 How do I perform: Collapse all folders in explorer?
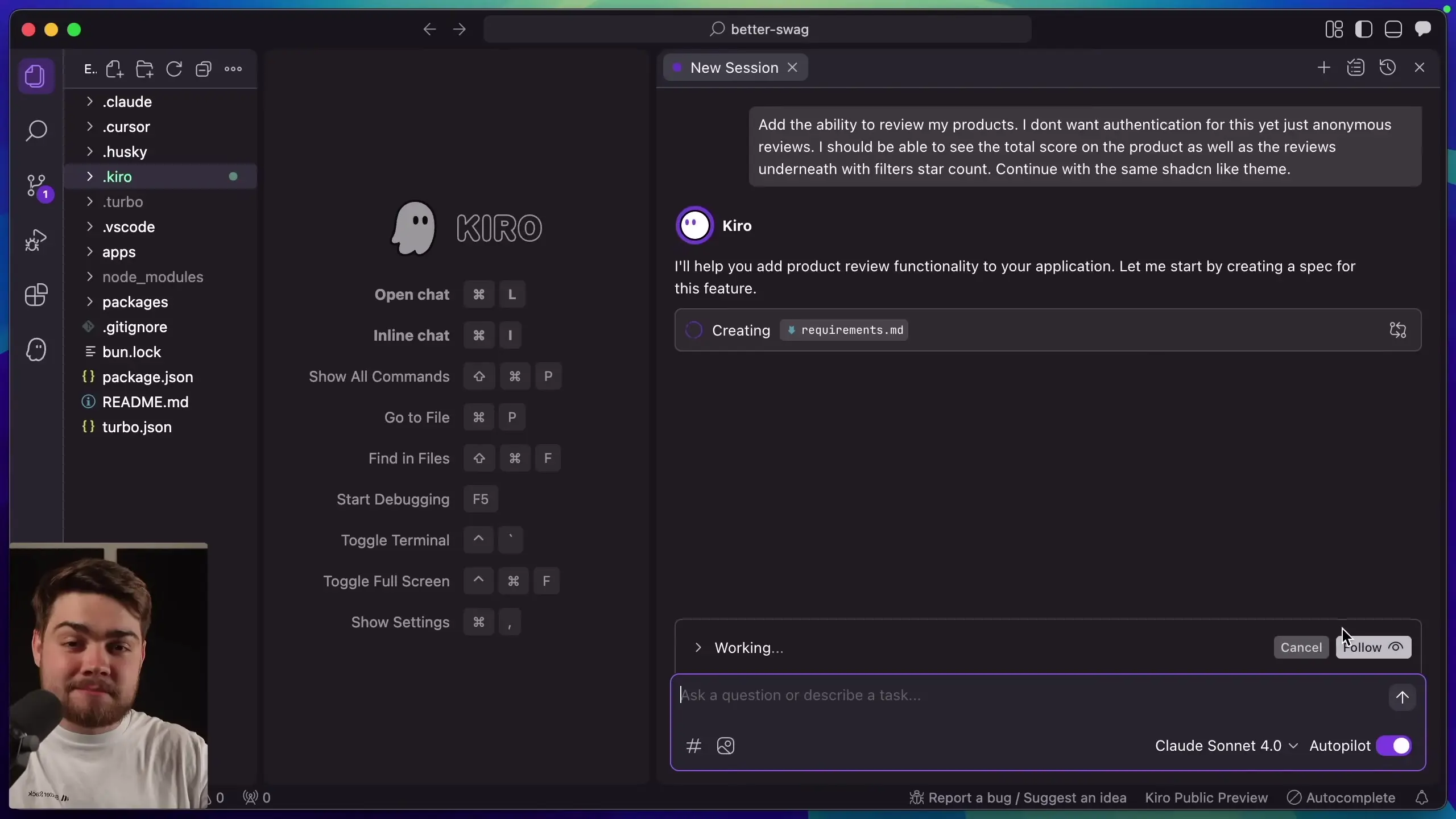[x=204, y=69]
